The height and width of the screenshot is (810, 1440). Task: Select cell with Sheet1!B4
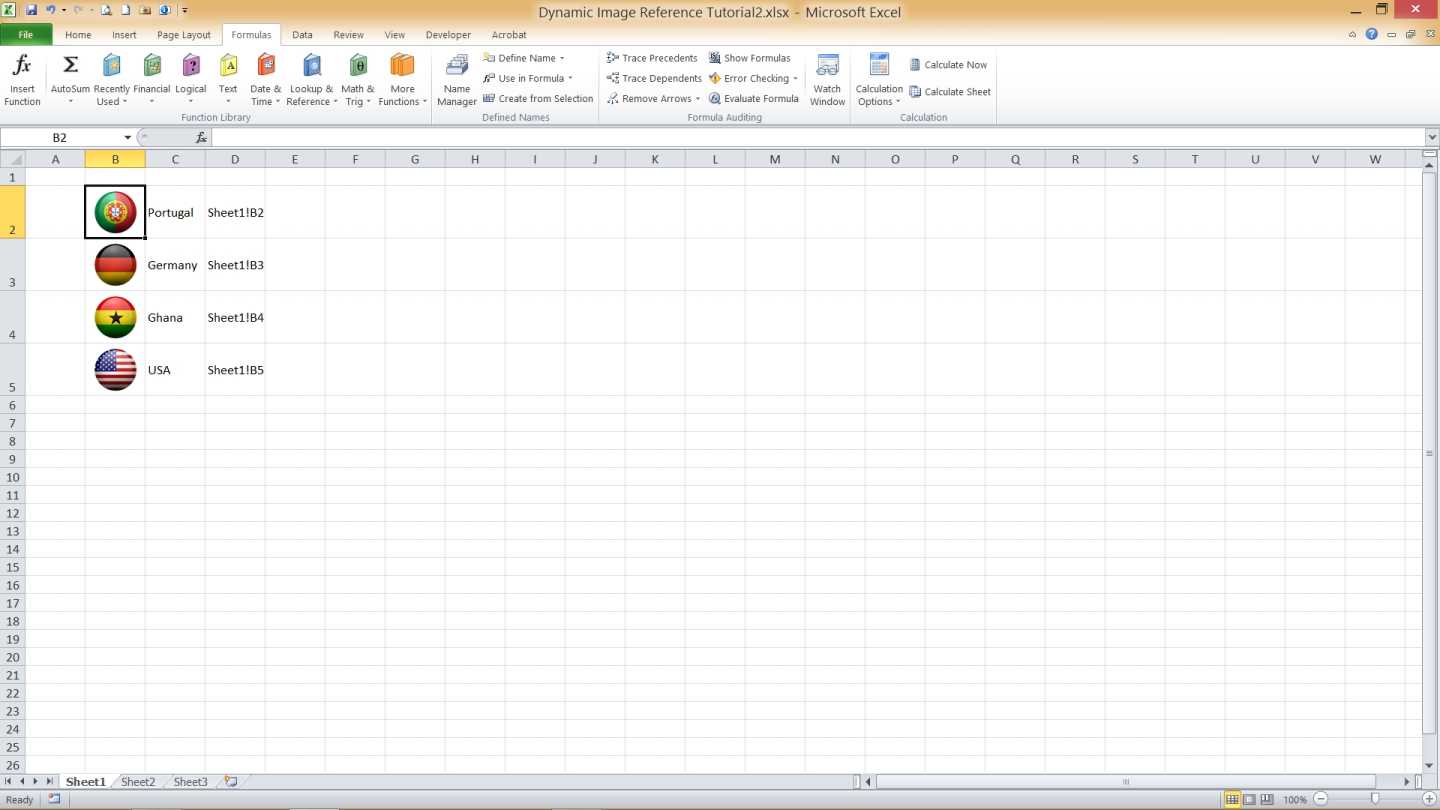pos(235,318)
